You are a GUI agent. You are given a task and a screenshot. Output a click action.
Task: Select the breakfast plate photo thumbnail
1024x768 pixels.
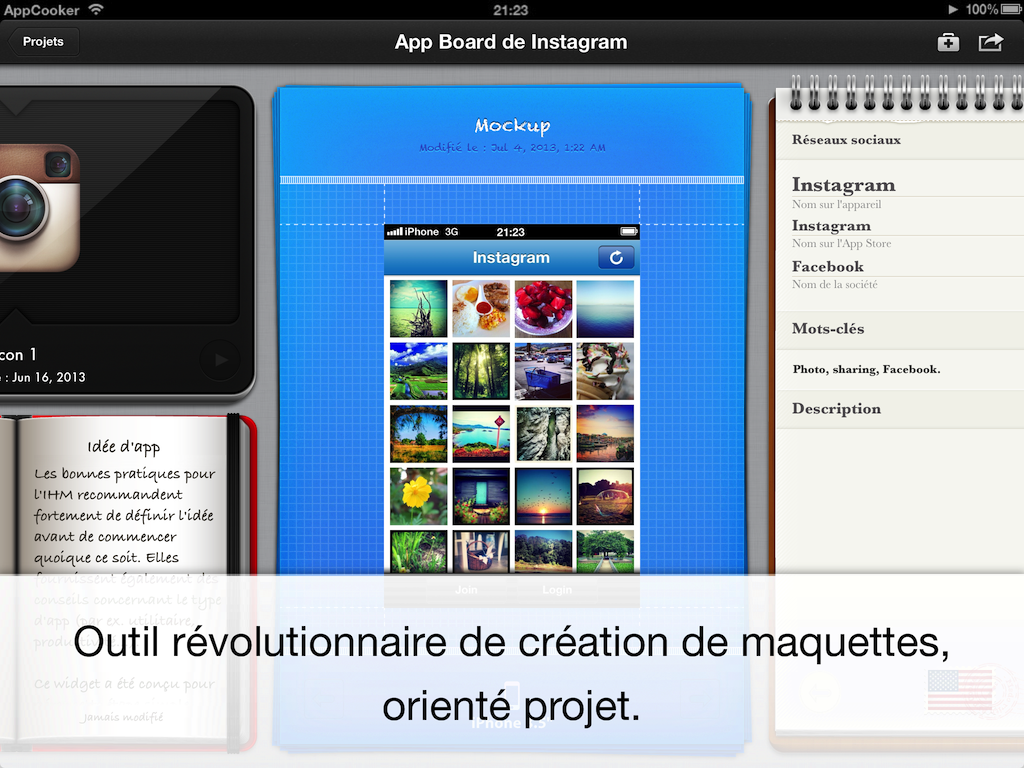point(481,309)
